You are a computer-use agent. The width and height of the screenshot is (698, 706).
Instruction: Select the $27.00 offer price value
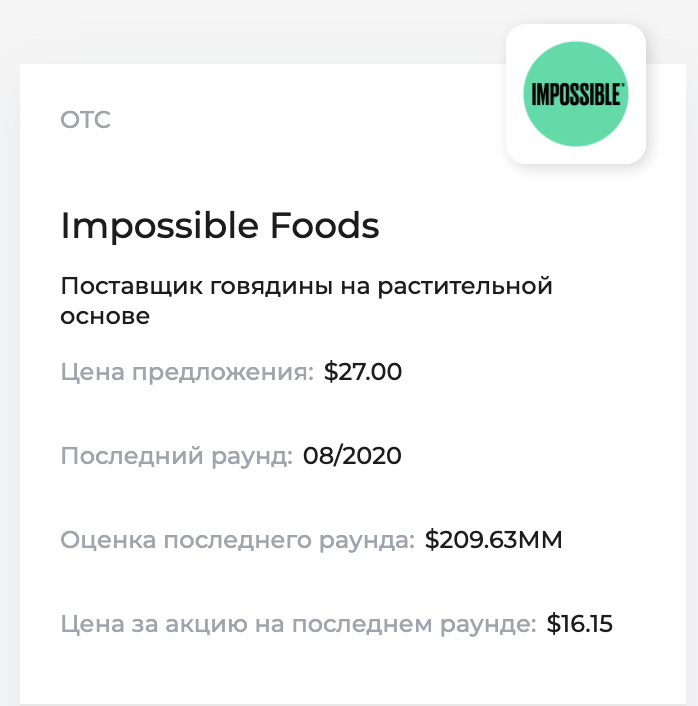363,372
